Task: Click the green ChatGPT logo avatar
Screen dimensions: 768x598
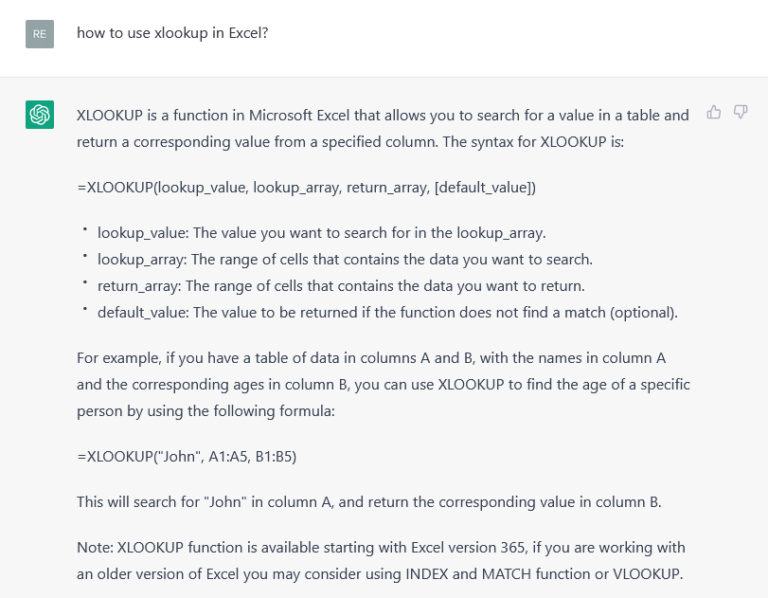Action: pos(40,115)
